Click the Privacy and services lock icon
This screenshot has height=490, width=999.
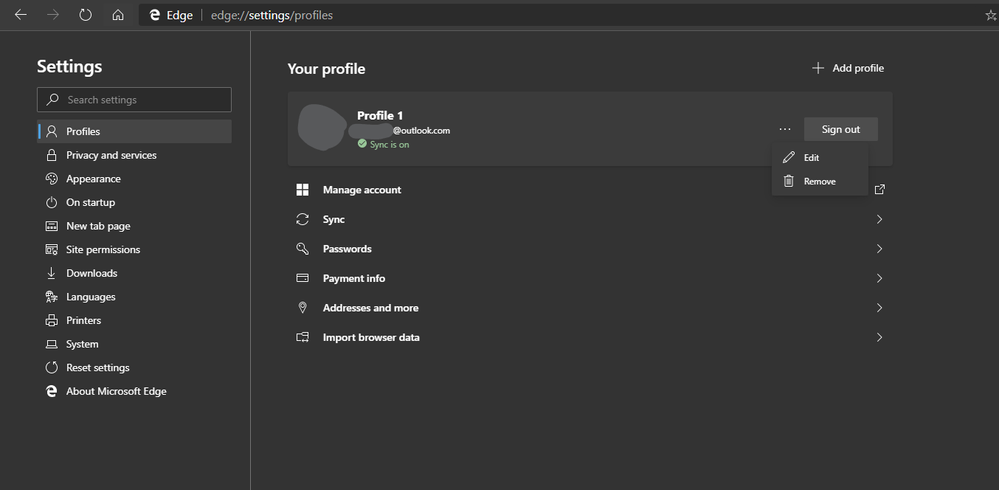tap(52, 155)
